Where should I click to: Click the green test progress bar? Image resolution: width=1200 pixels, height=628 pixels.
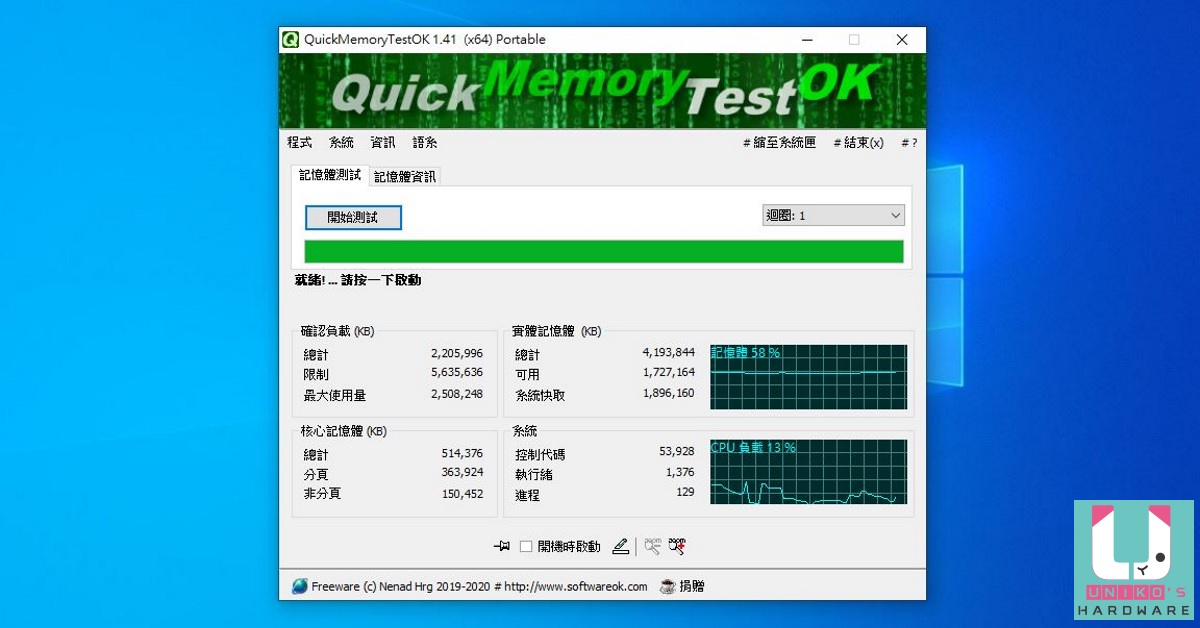(x=604, y=251)
